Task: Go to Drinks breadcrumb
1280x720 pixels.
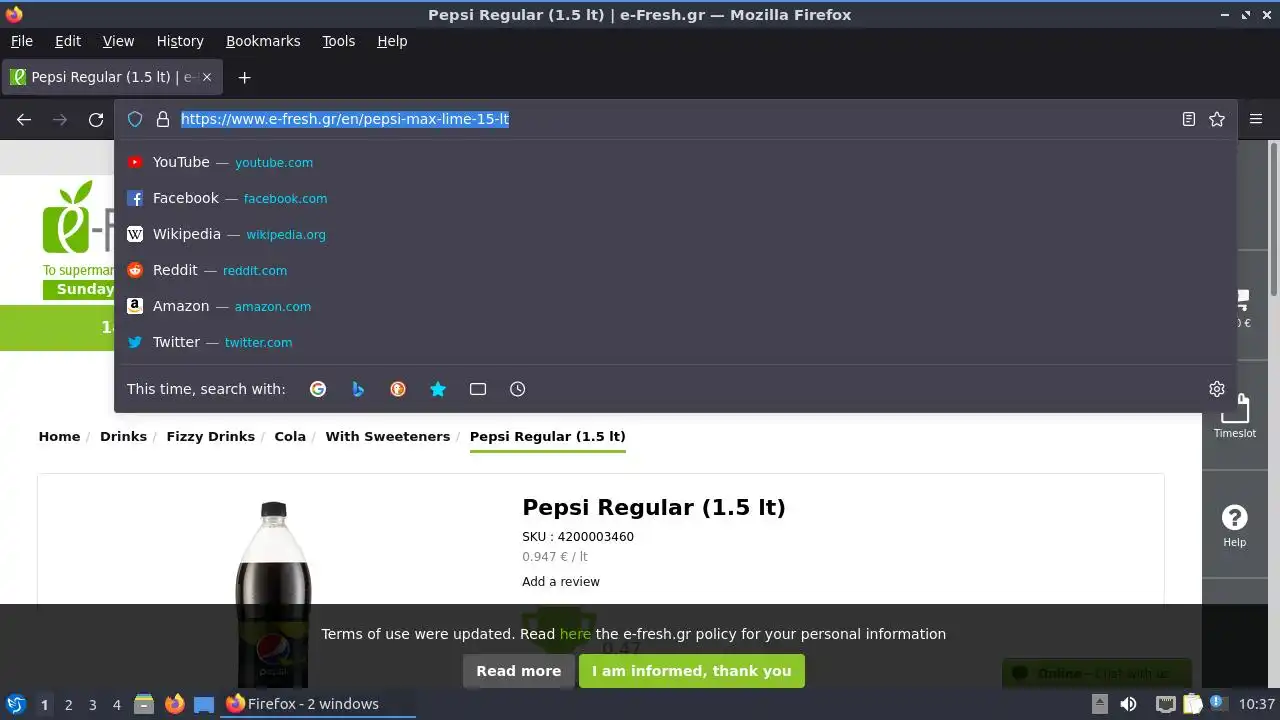Action: coord(123,436)
